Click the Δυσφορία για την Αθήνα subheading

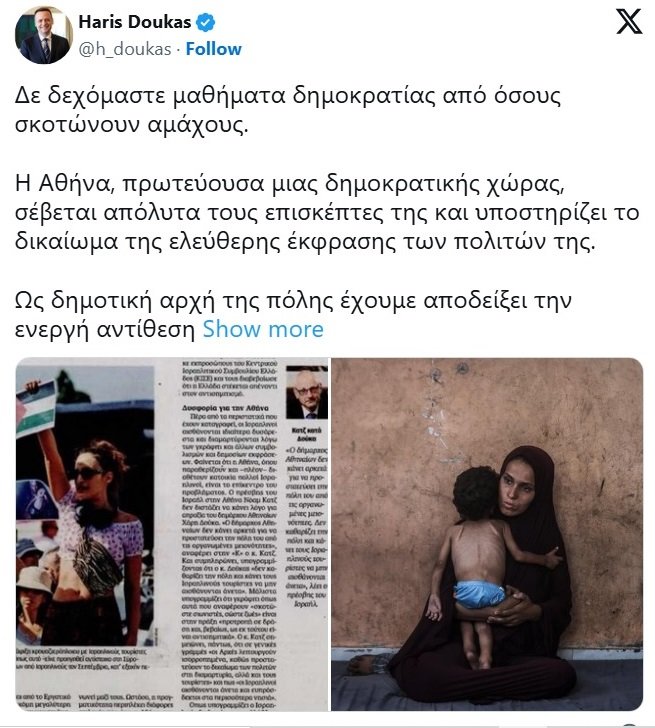(225, 408)
